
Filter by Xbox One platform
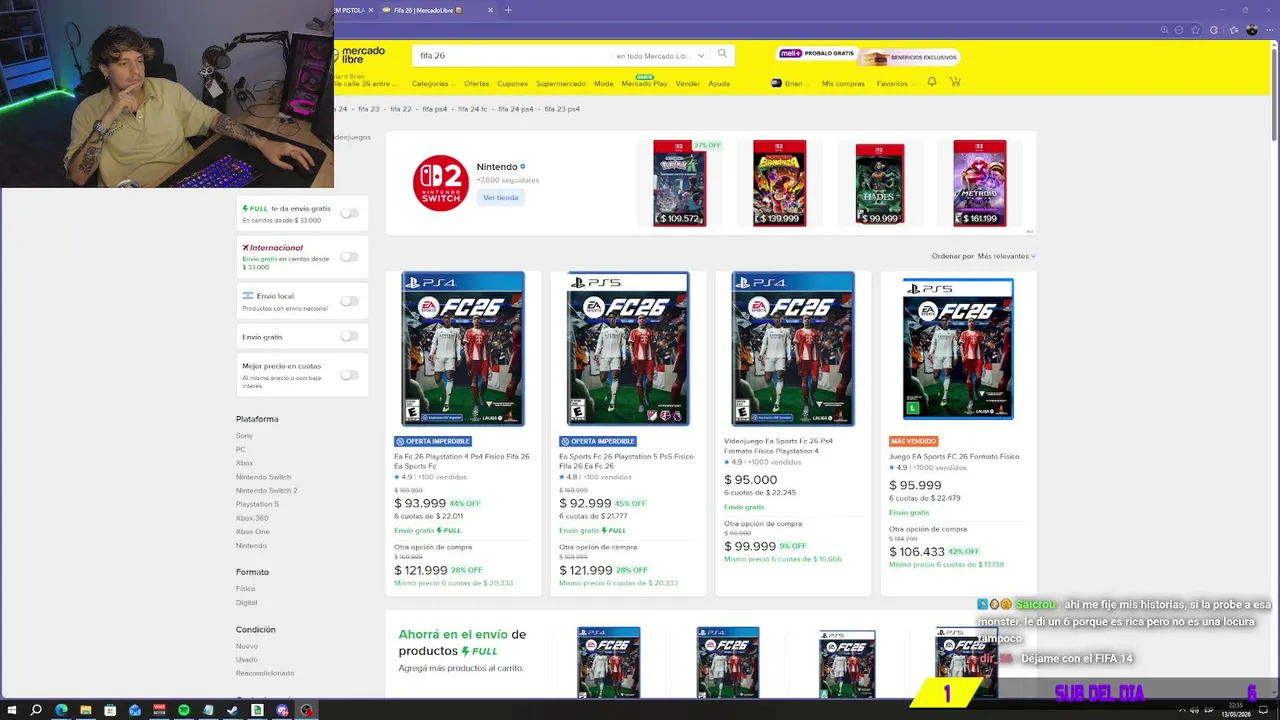coord(252,532)
